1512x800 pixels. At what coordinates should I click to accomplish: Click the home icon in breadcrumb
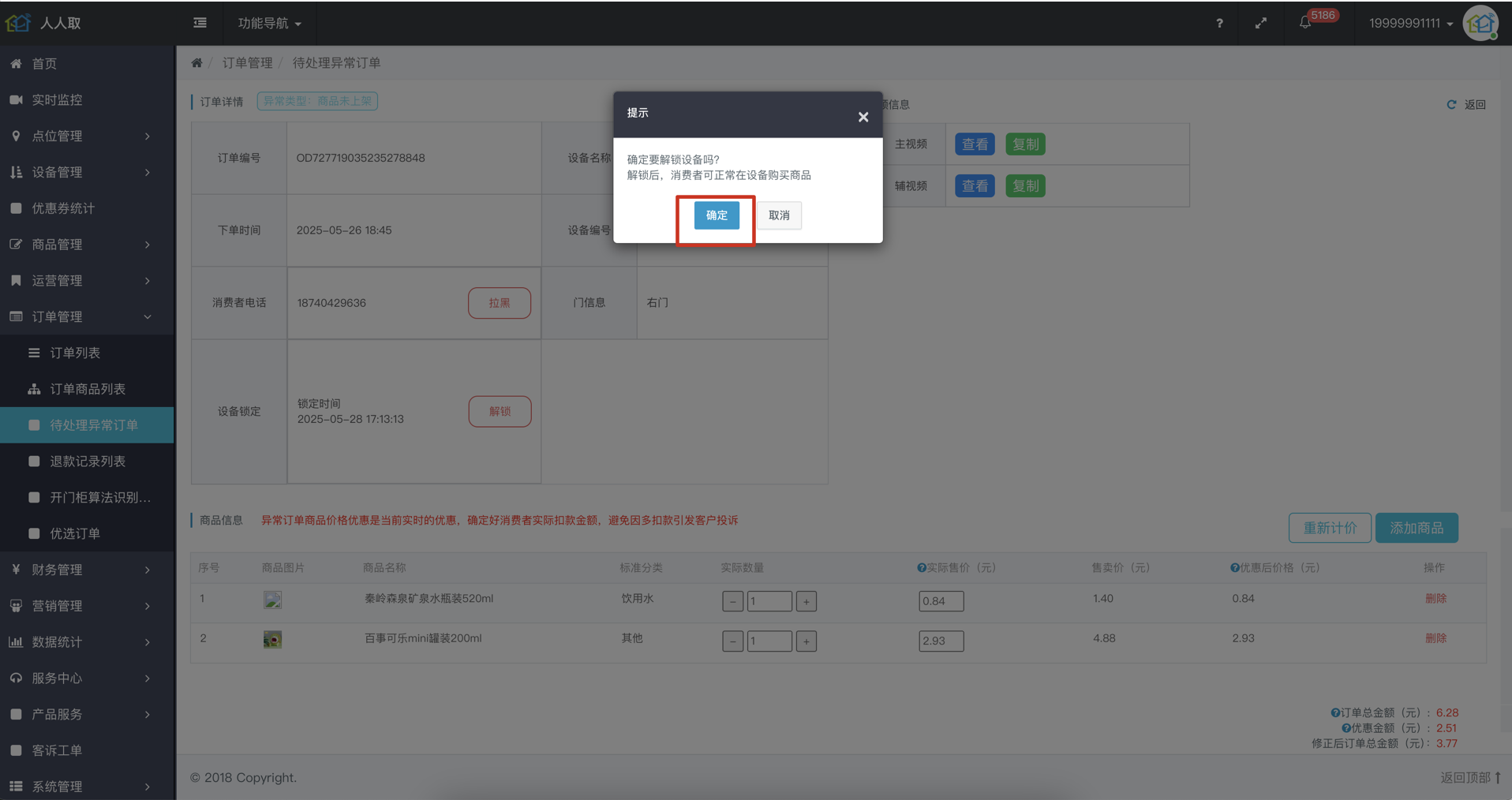pos(196,63)
